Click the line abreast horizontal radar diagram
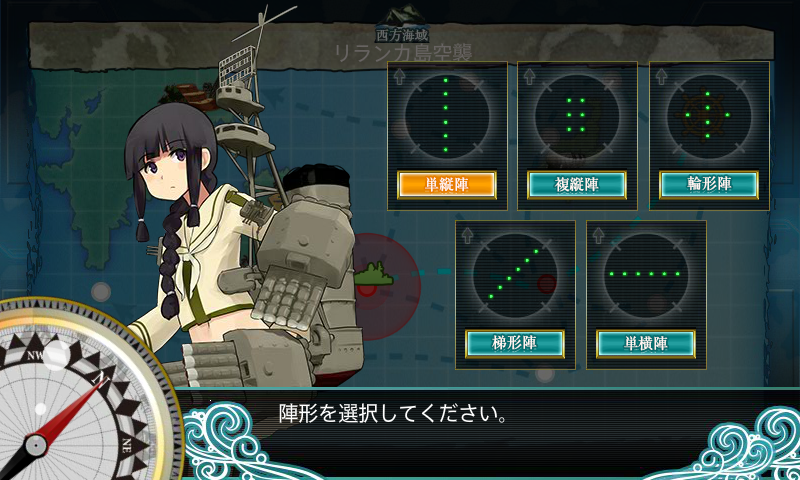 (x=646, y=275)
